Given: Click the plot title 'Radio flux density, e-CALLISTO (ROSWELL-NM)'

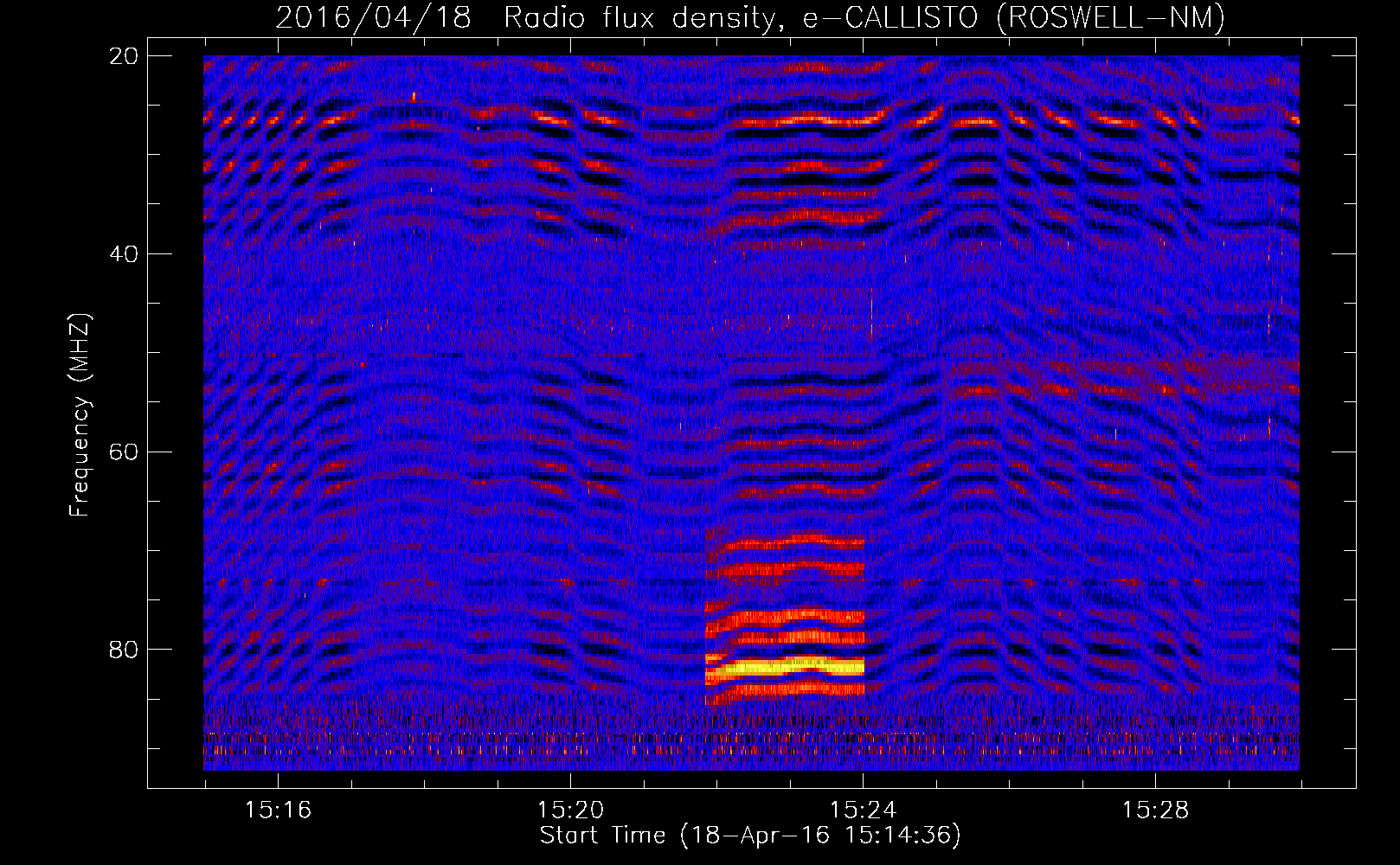Looking at the screenshot, I should coord(864,17).
